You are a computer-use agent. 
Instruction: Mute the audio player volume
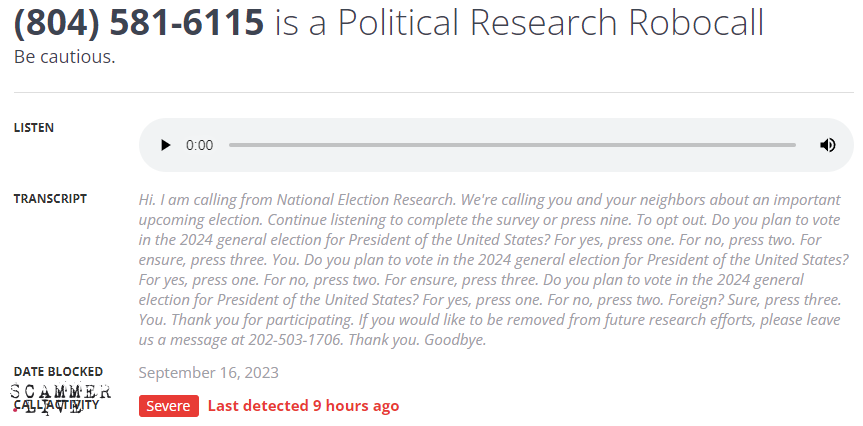827,145
